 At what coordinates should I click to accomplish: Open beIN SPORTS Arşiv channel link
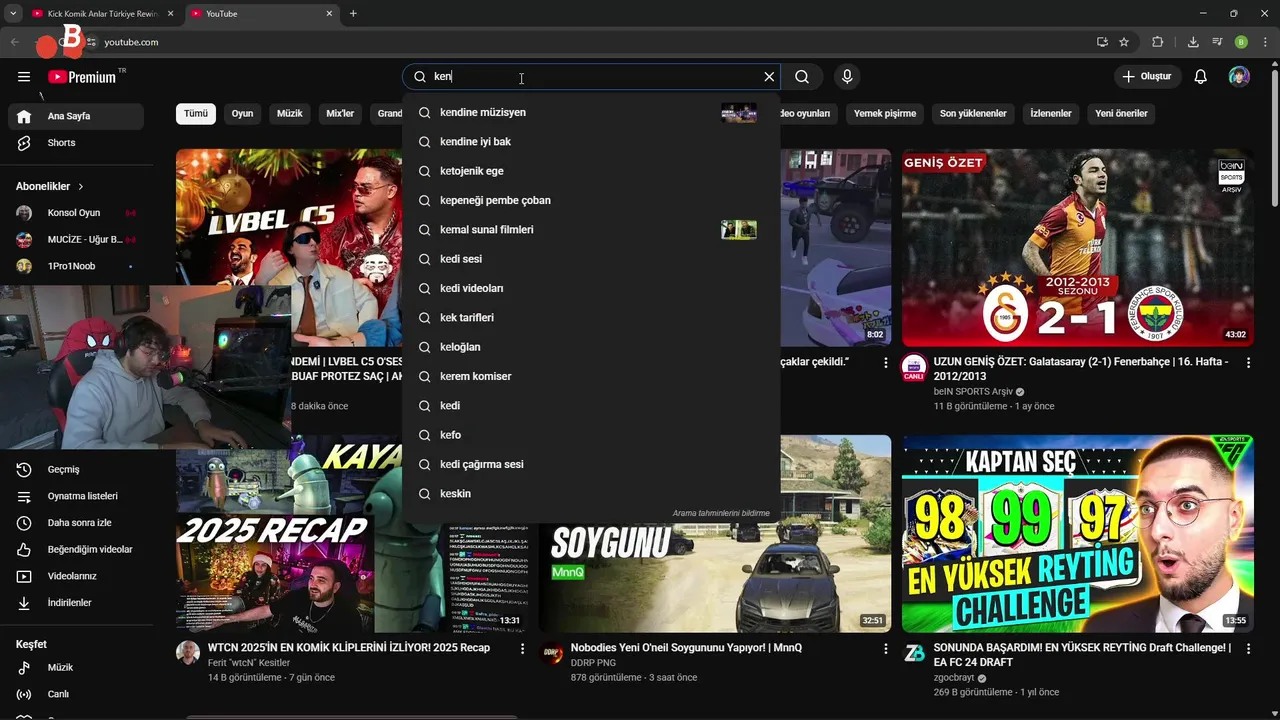tap(973, 392)
